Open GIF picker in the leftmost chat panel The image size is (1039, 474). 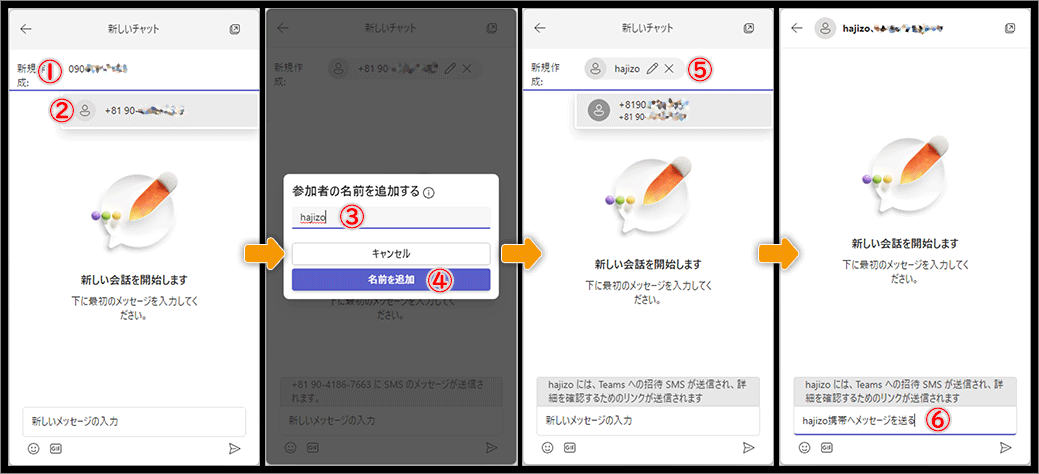pos(56,448)
